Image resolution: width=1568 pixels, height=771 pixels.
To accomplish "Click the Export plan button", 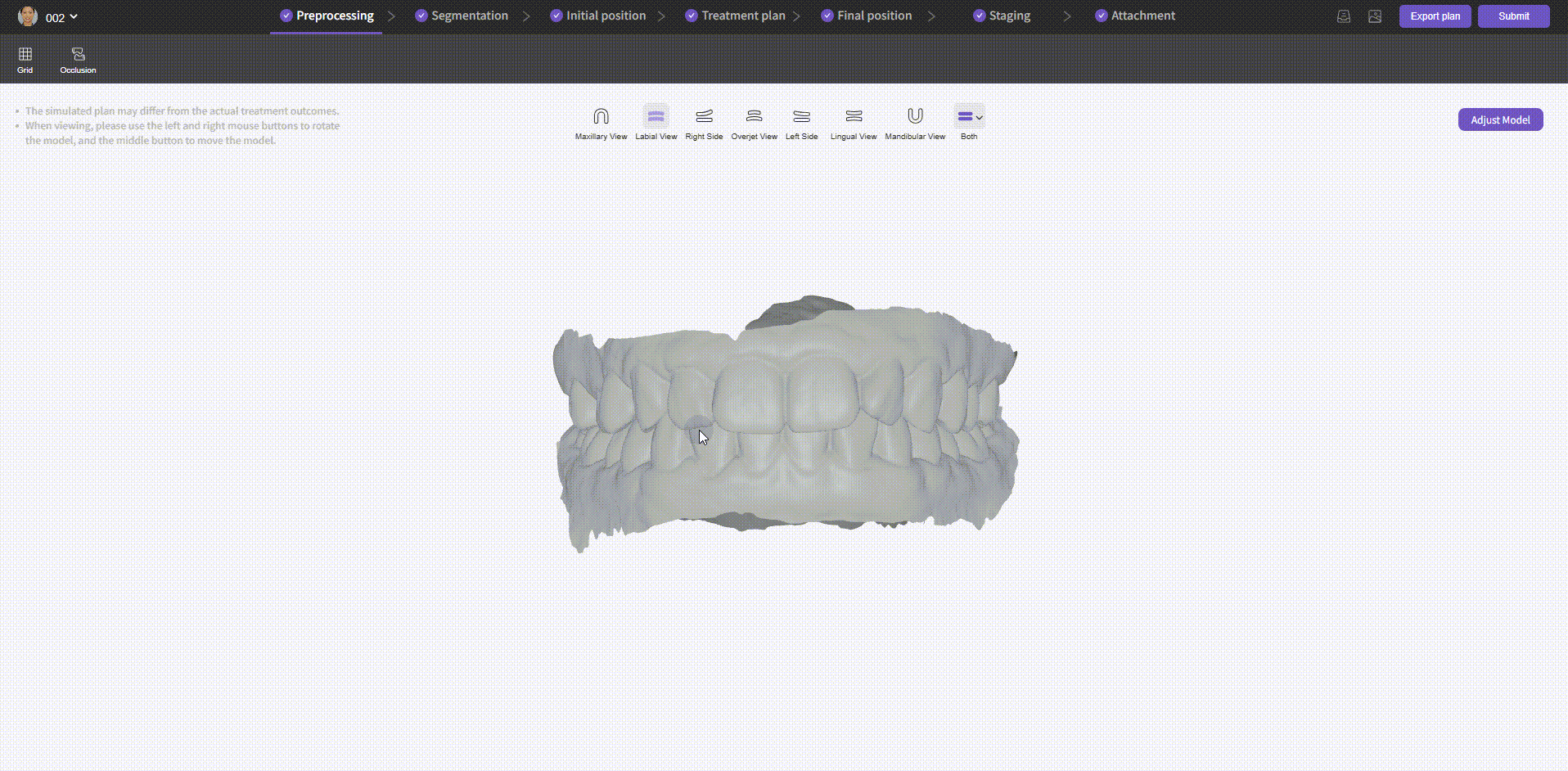I will 1435,16.
